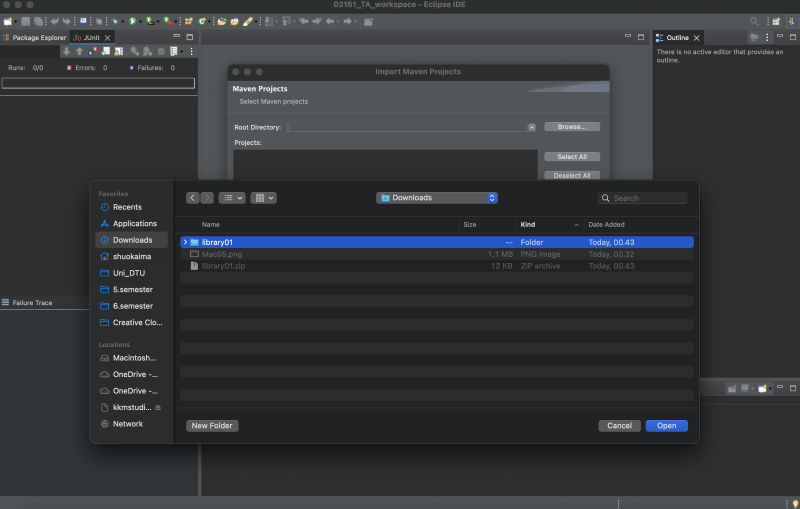The image size is (800, 509).
Task: Click the file dialog Search field
Action: [643, 198]
